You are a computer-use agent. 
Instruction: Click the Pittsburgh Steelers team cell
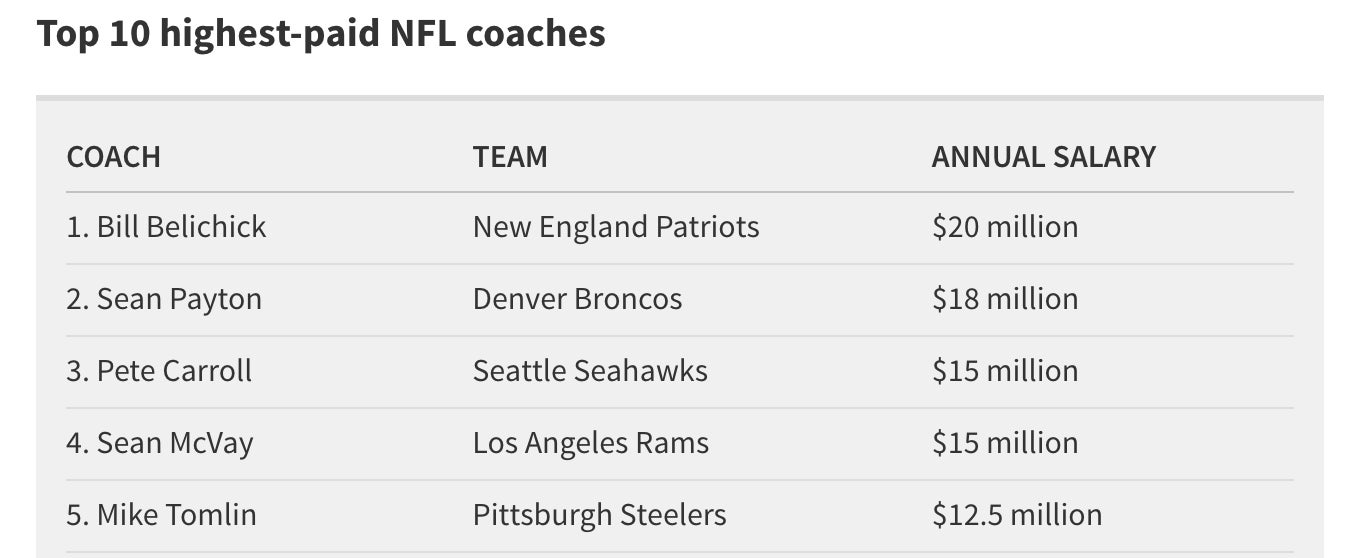pos(599,515)
